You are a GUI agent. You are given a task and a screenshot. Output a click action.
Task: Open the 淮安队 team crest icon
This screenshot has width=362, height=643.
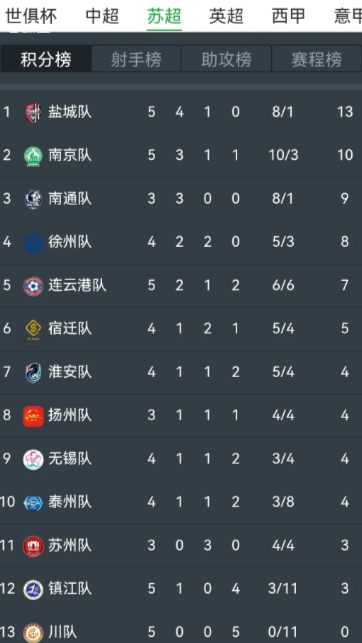33,373
